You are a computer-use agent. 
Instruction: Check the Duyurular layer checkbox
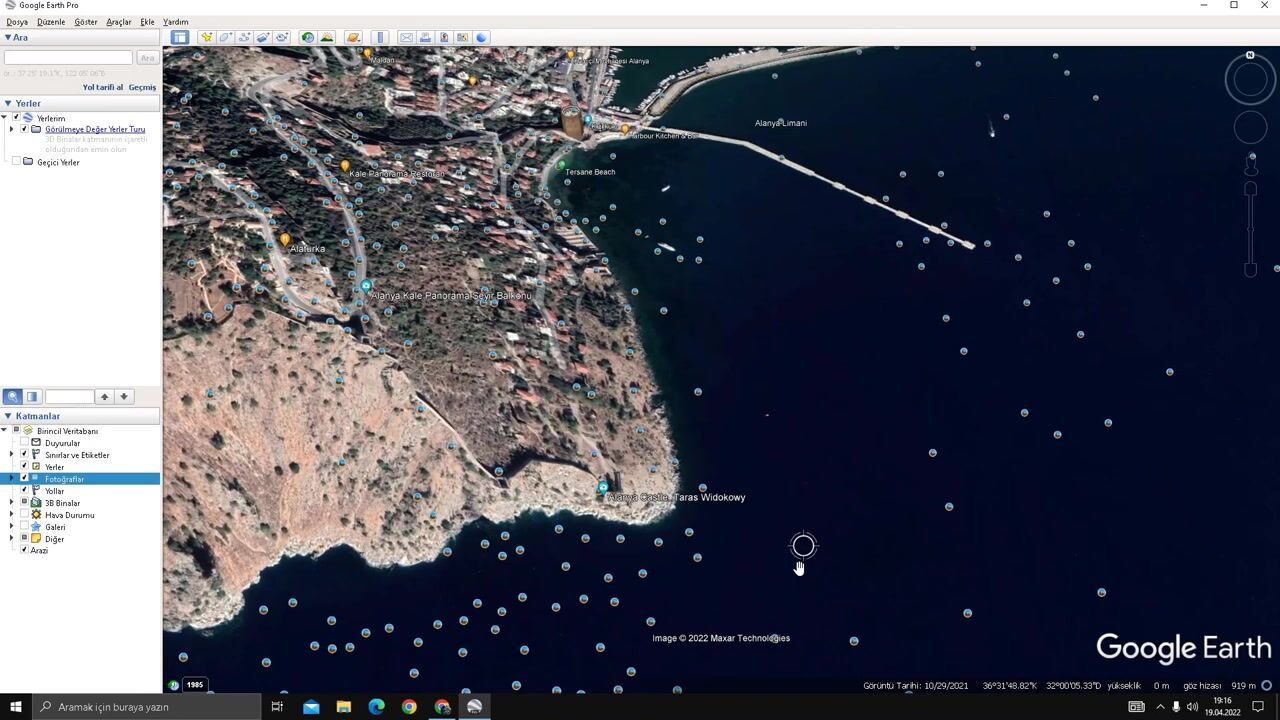(24, 443)
